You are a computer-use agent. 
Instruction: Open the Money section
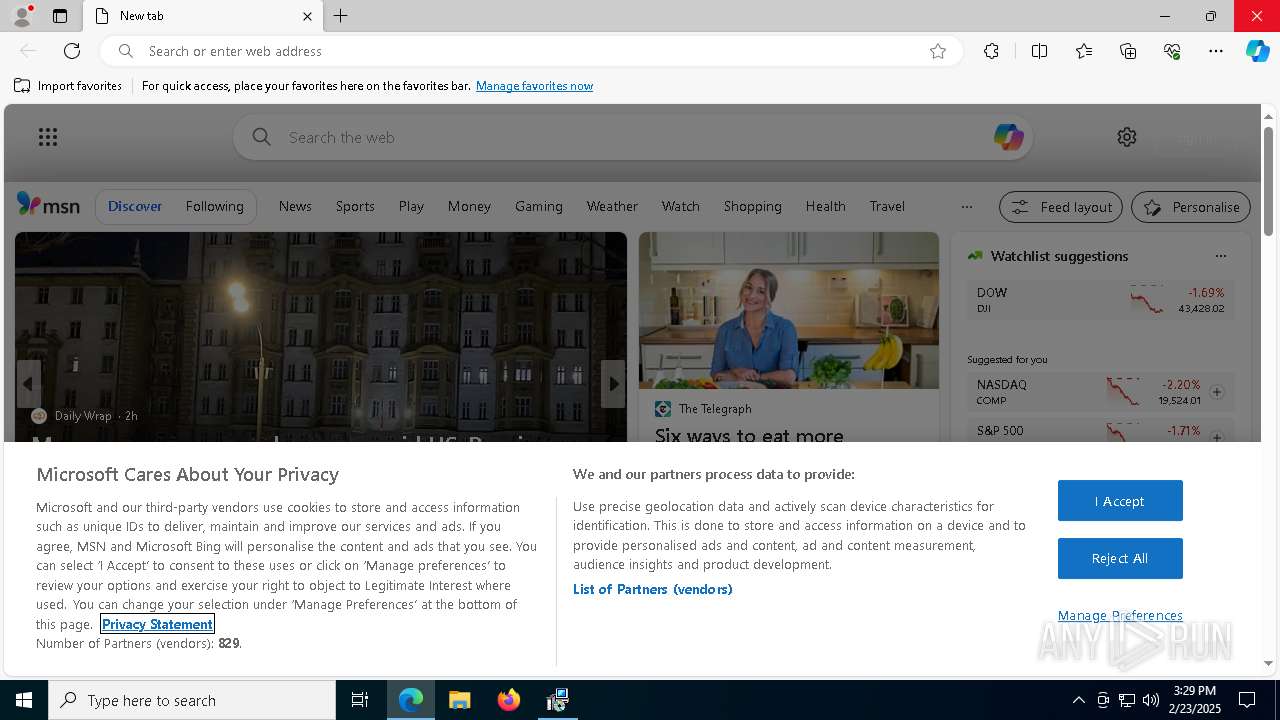[x=469, y=206]
